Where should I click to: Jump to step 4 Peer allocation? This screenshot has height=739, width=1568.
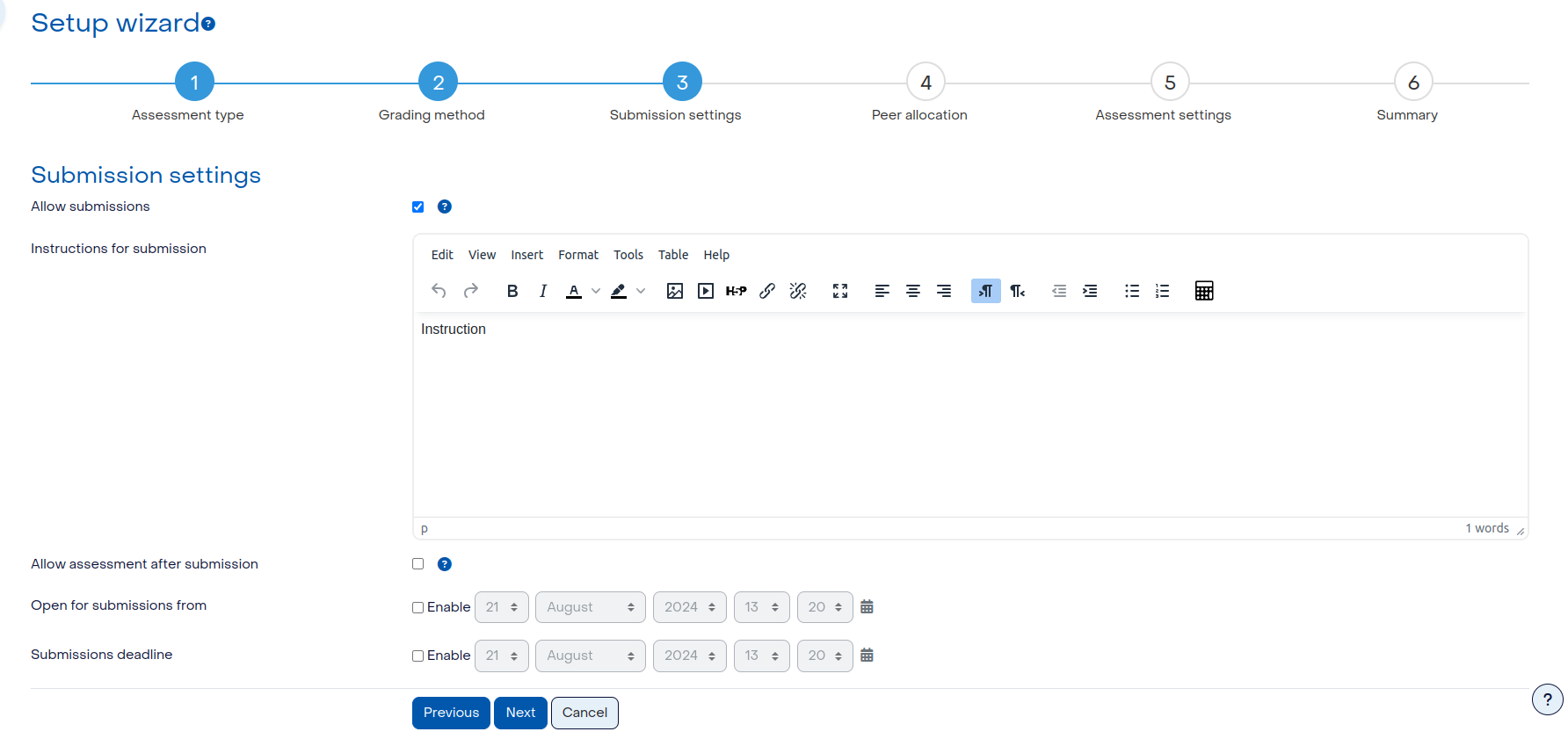926,83
